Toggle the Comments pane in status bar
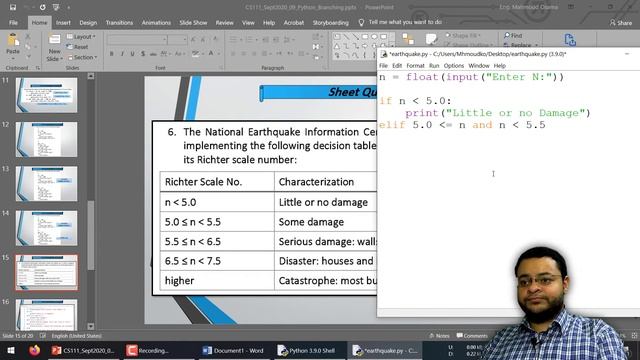Screen dimensions: 640x360 (472, 336)
